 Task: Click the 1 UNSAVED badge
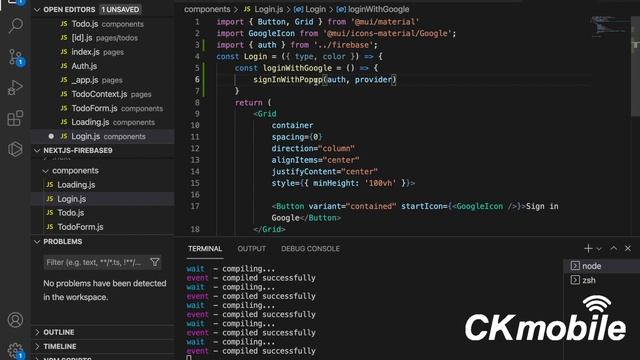point(120,9)
